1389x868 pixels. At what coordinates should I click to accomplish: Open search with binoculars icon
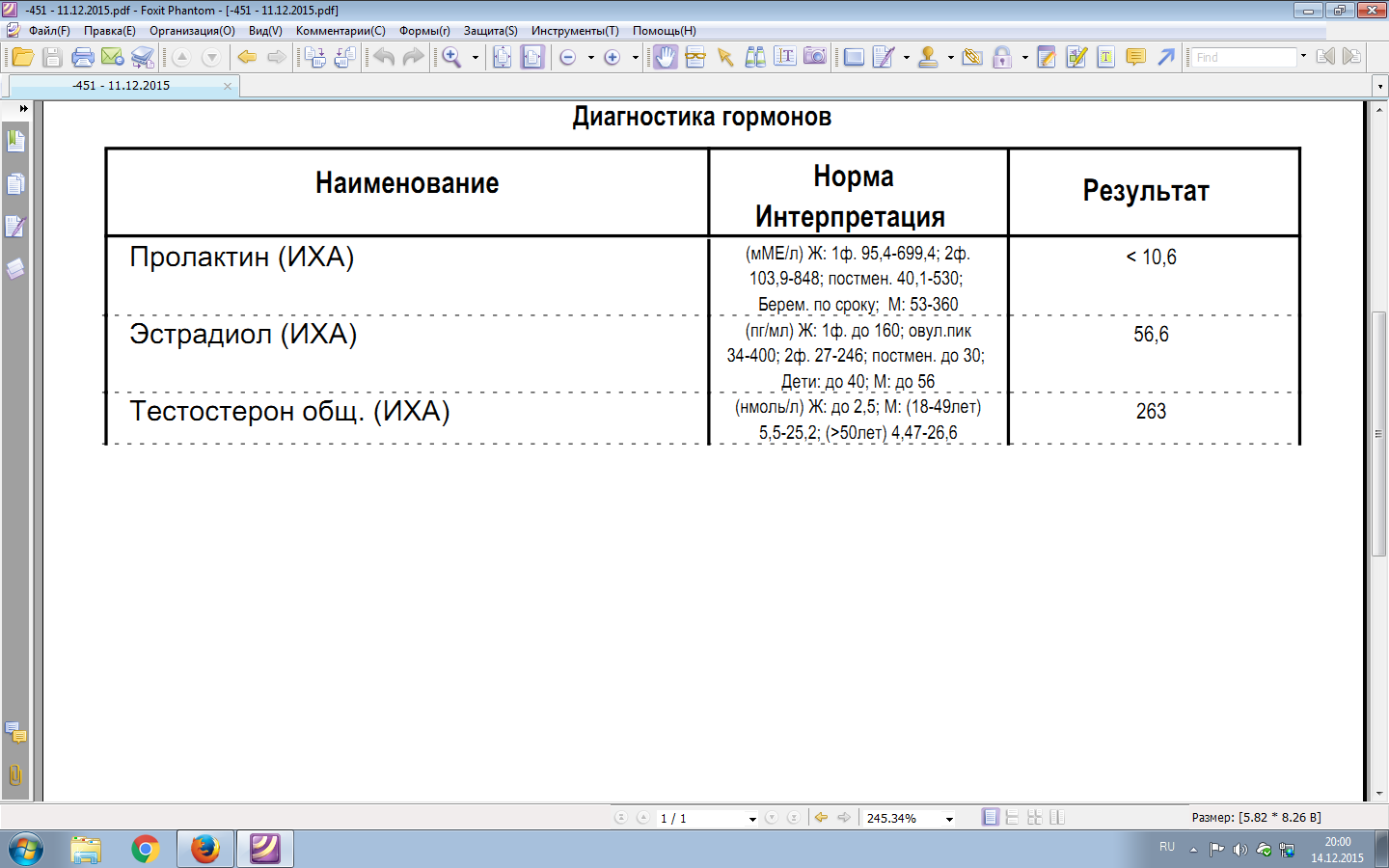755,58
